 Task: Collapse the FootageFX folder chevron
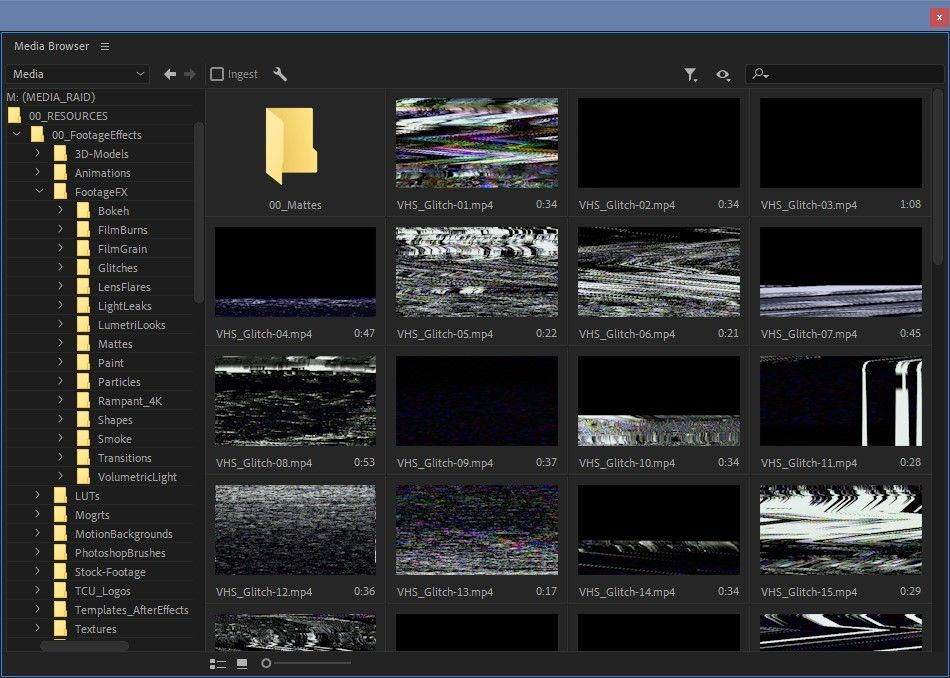[x=39, y=191]
